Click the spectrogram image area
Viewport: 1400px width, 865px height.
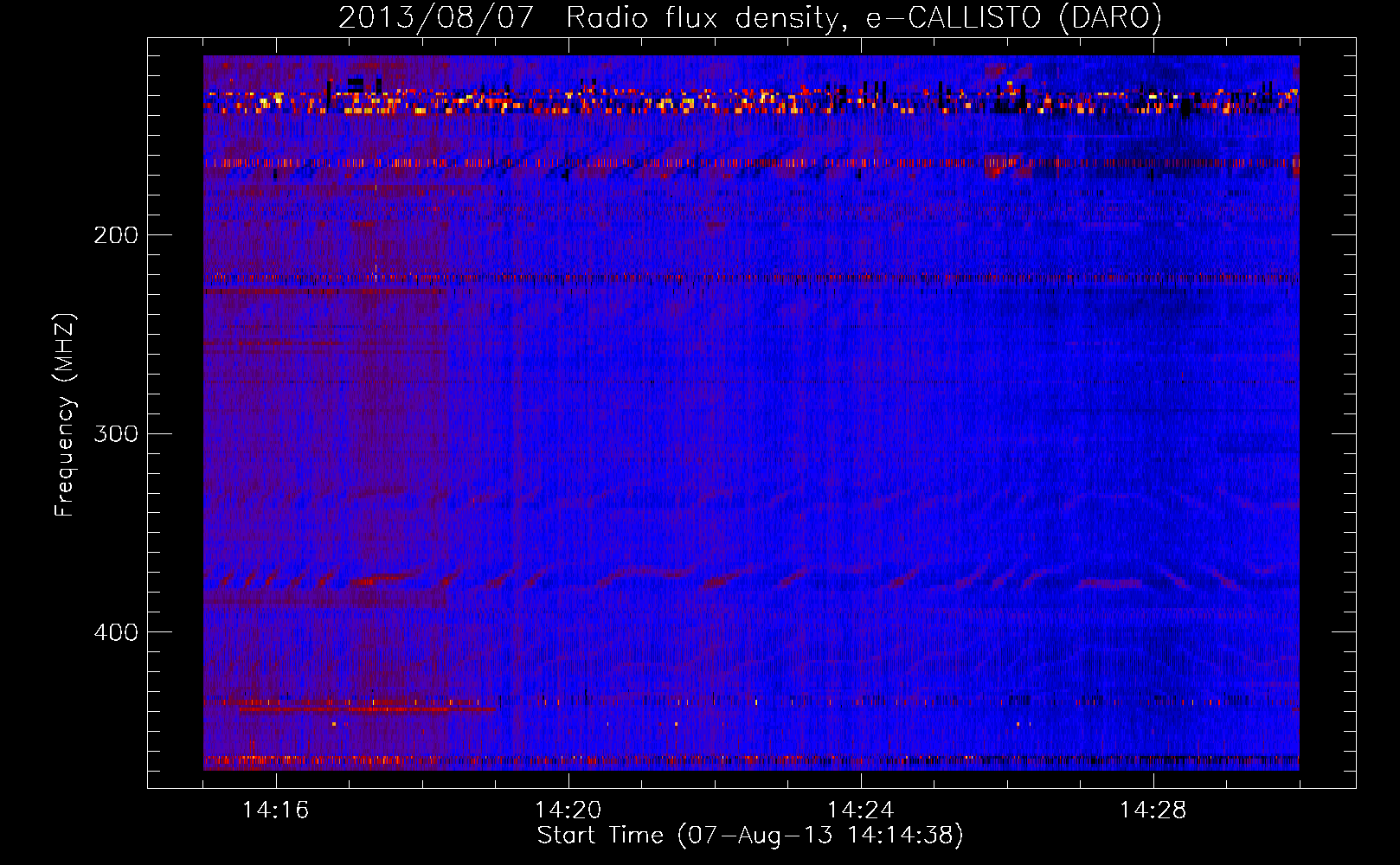click(751, 413)
